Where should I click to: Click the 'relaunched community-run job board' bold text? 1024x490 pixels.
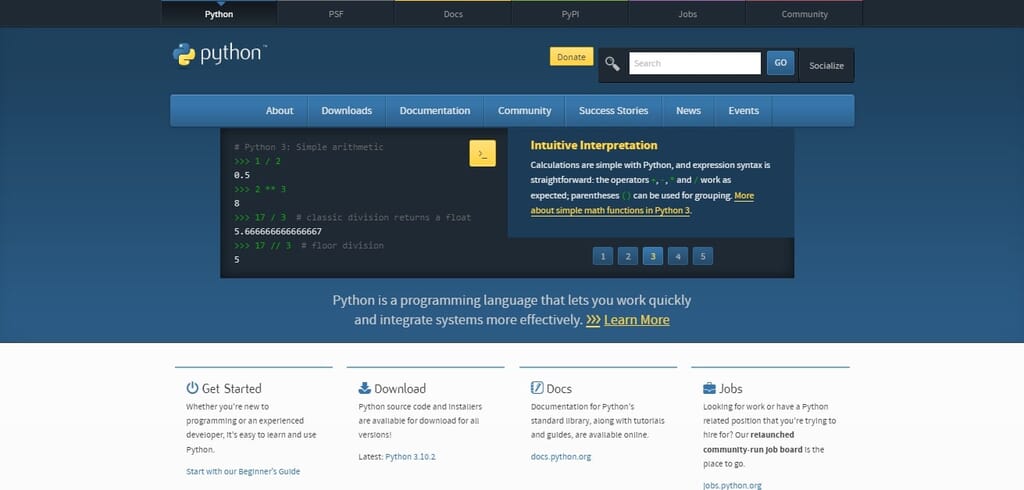click(x=753, y=442)
